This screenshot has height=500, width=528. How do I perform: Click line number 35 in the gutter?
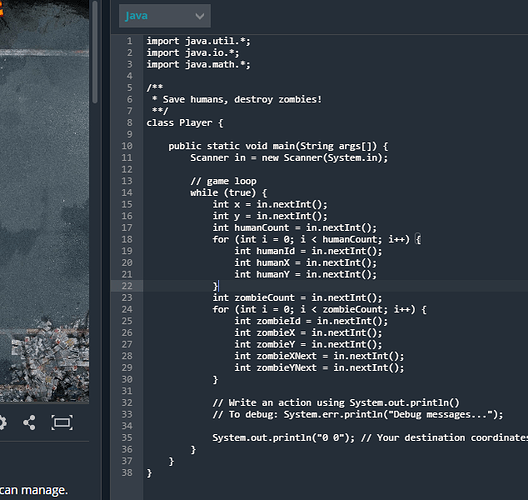point(127,438)
